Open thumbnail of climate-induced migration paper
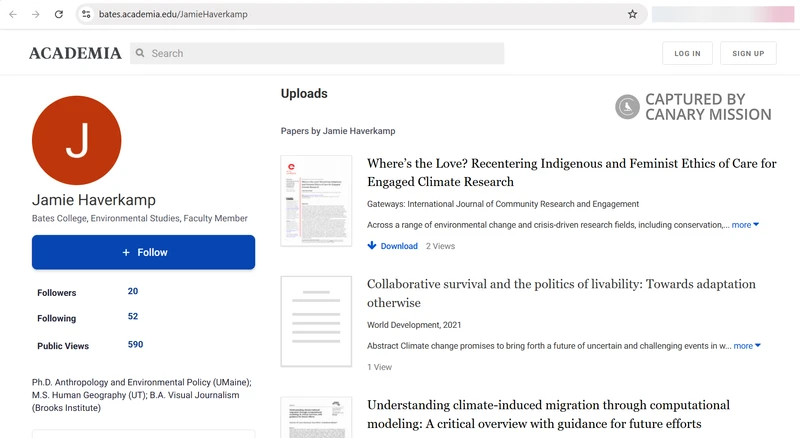800x438 pixels. pos(316,417)
